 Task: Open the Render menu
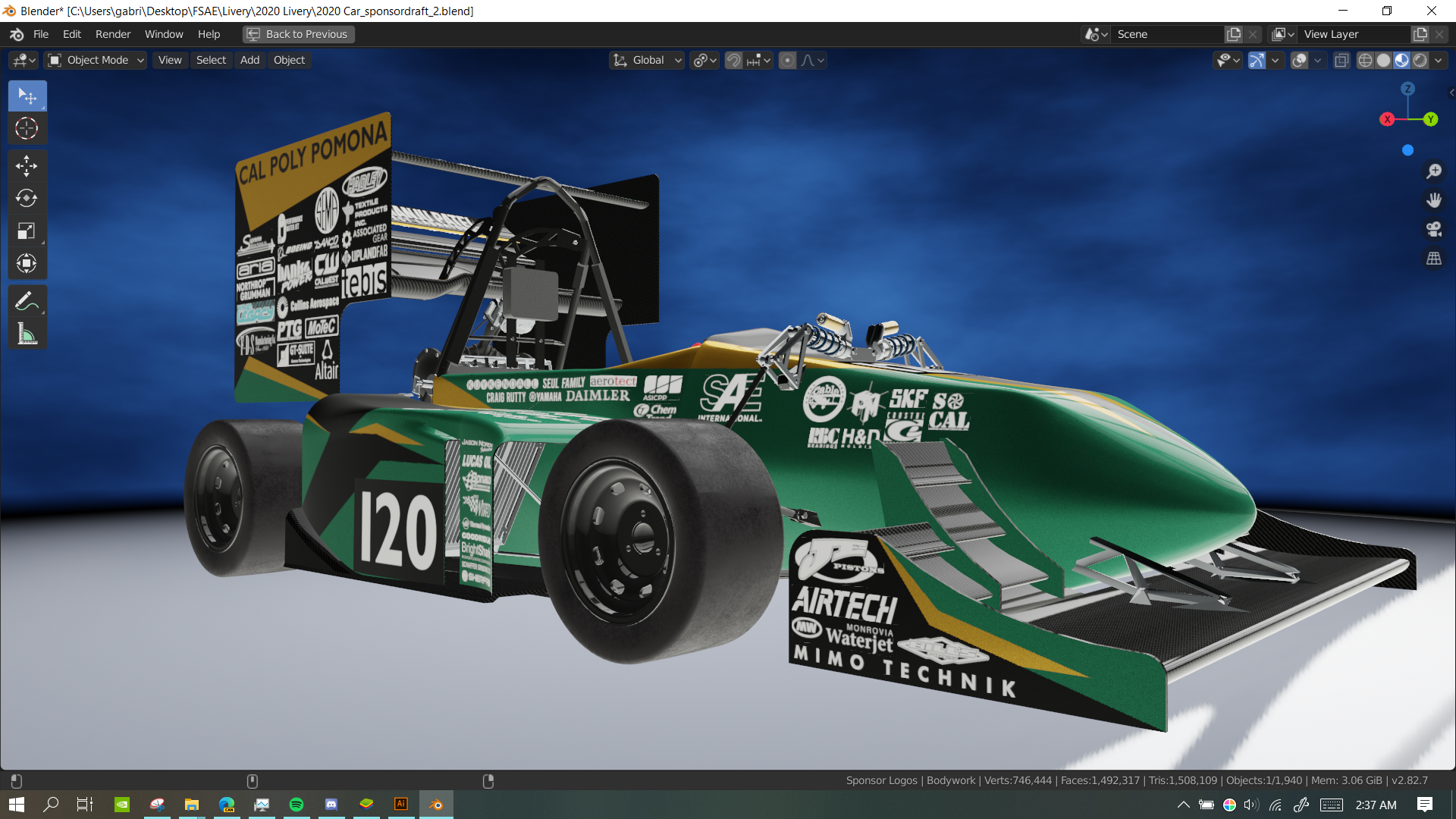point(112,34)
